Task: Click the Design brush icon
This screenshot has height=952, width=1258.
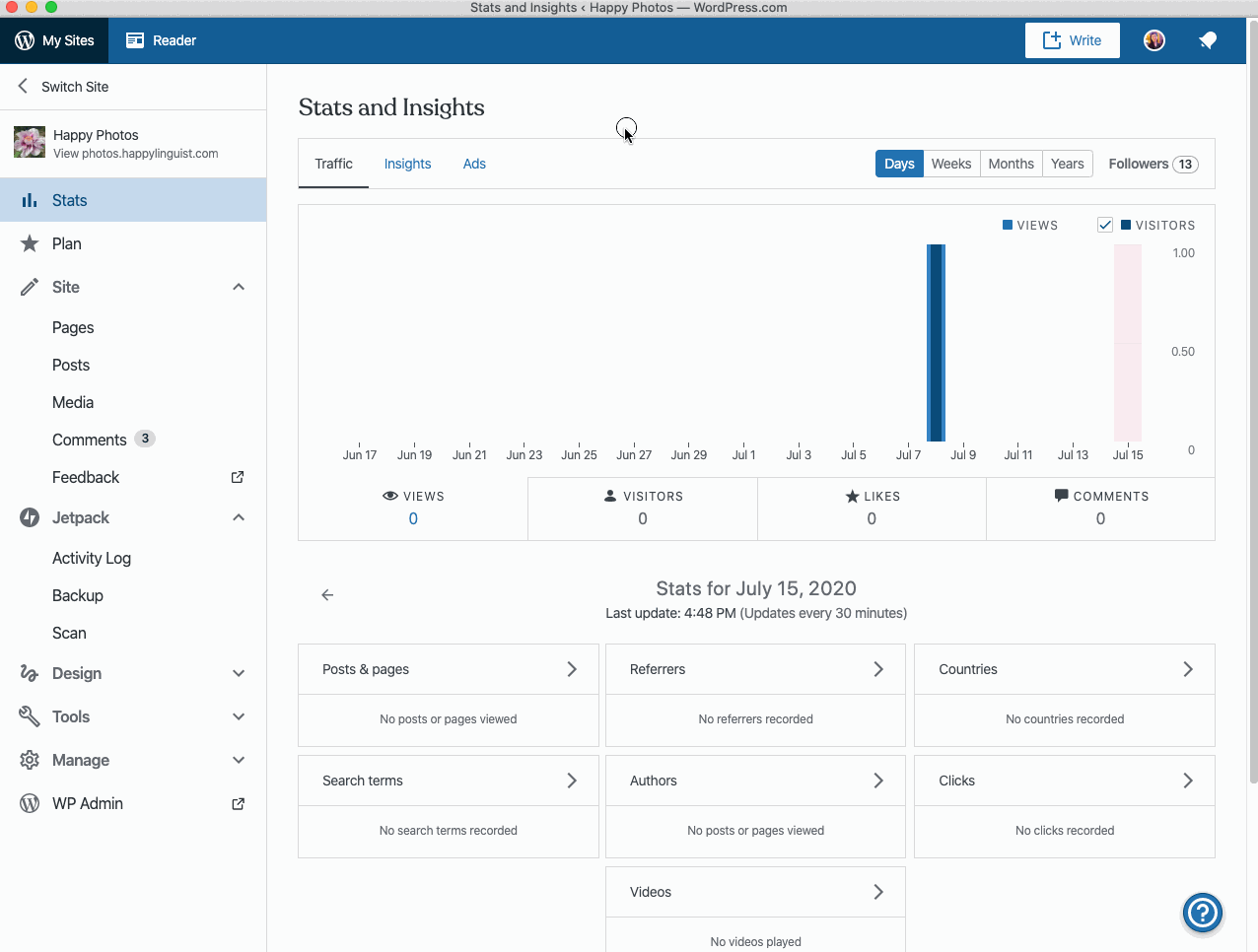Action: tap(30, 673)
